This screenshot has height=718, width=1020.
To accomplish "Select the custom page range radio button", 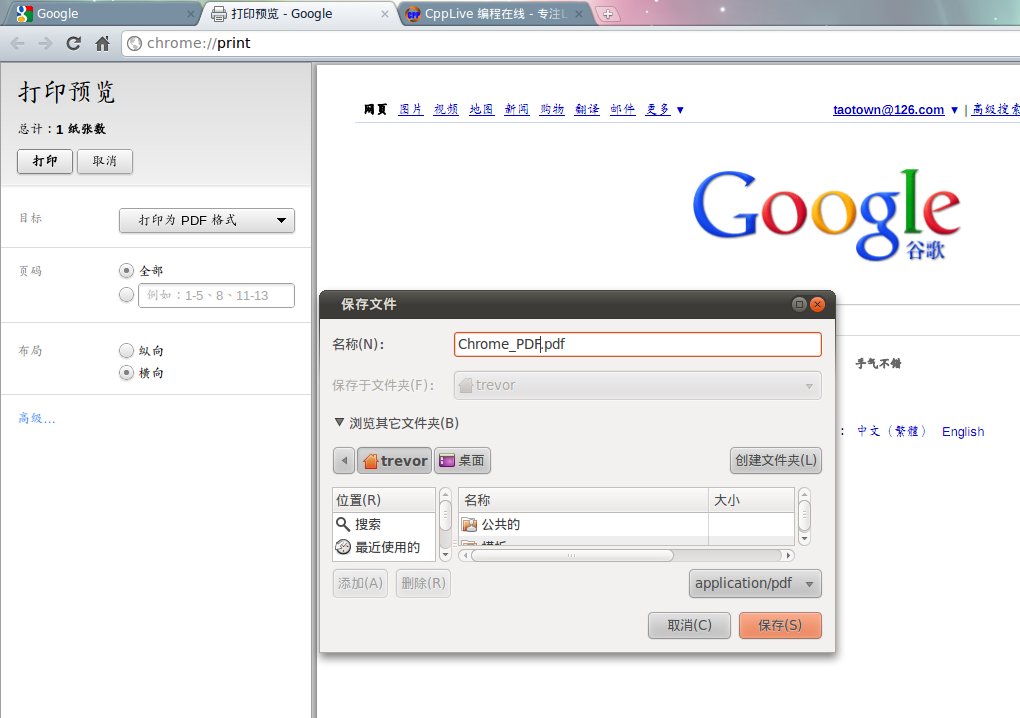I will (x=126, y=295).
